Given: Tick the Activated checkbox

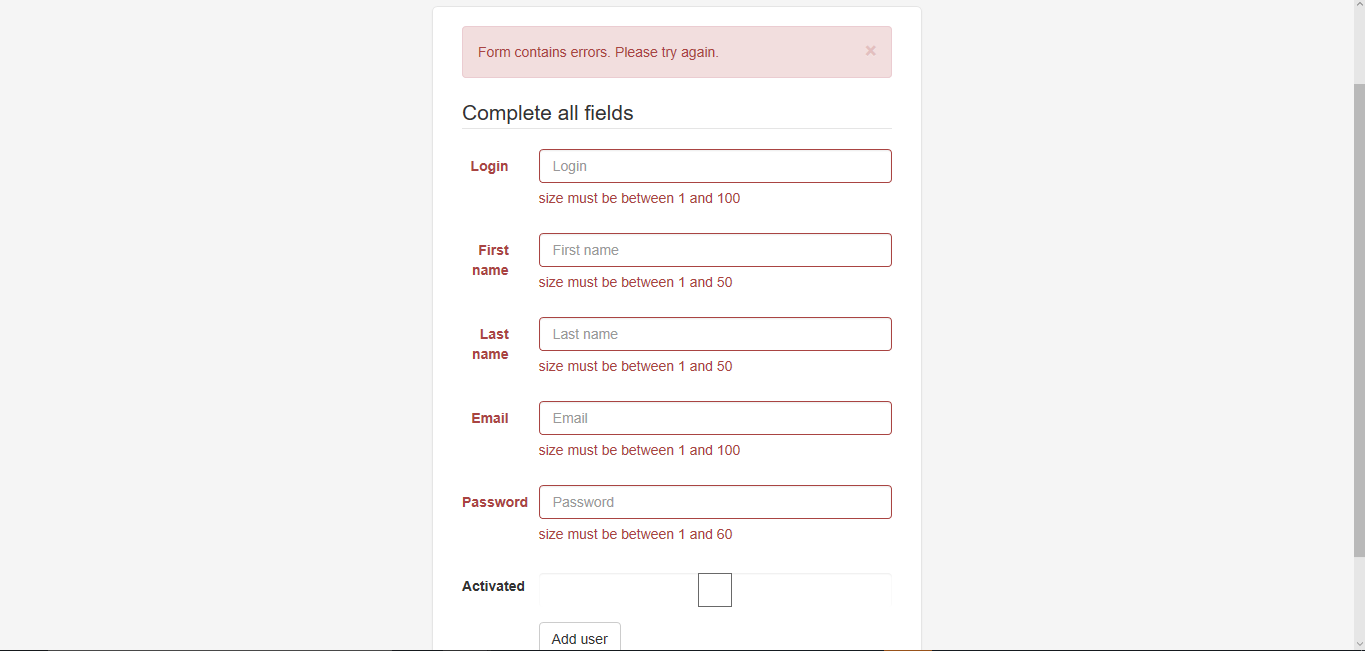Looking at the screenshot, I should [715, 590].
